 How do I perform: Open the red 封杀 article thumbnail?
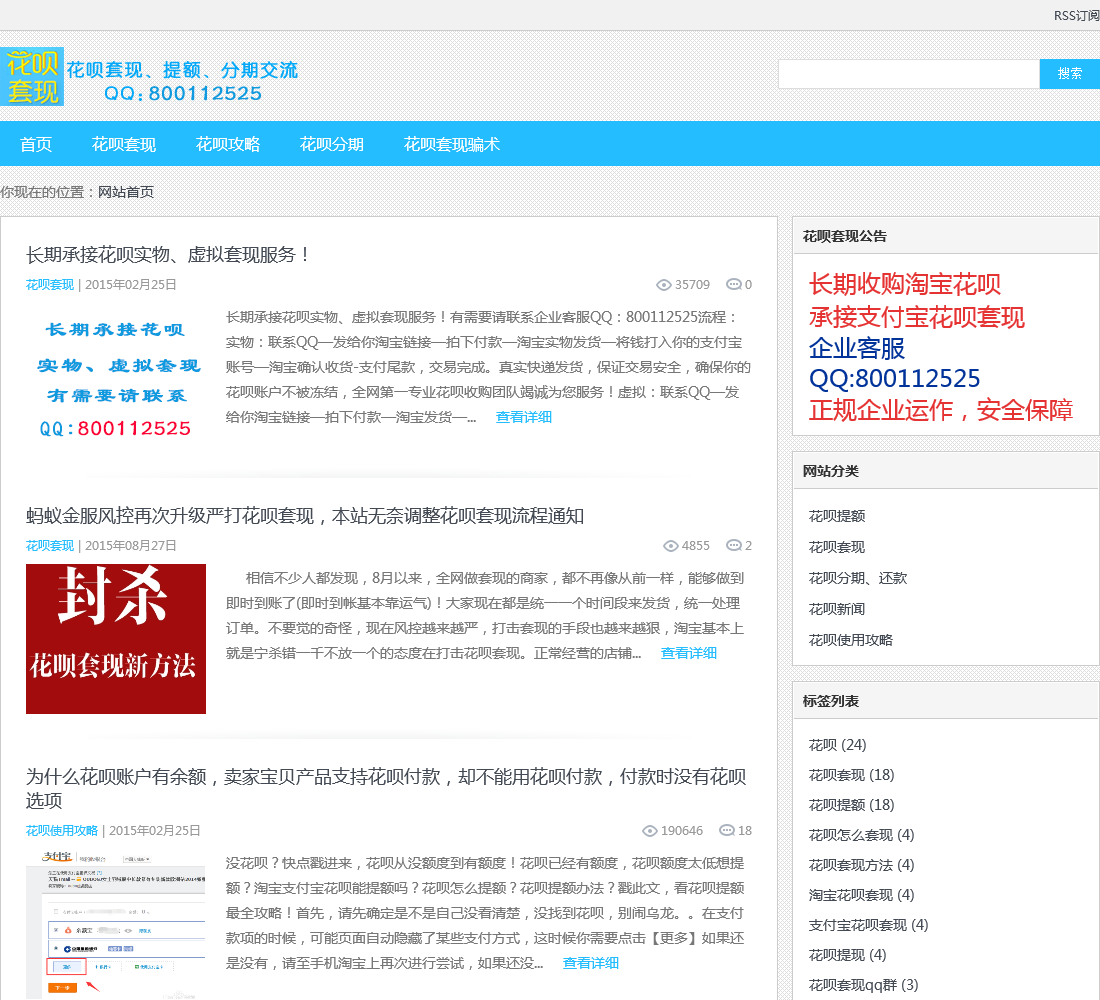[x=116, y=639]
